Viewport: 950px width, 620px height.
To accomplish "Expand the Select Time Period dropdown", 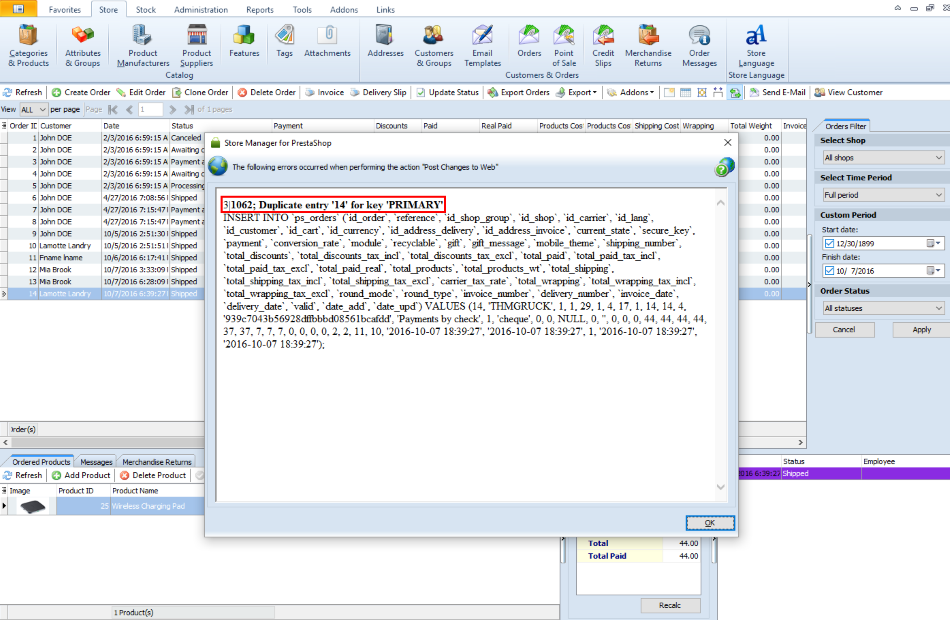I will click(x=882, y=195).
